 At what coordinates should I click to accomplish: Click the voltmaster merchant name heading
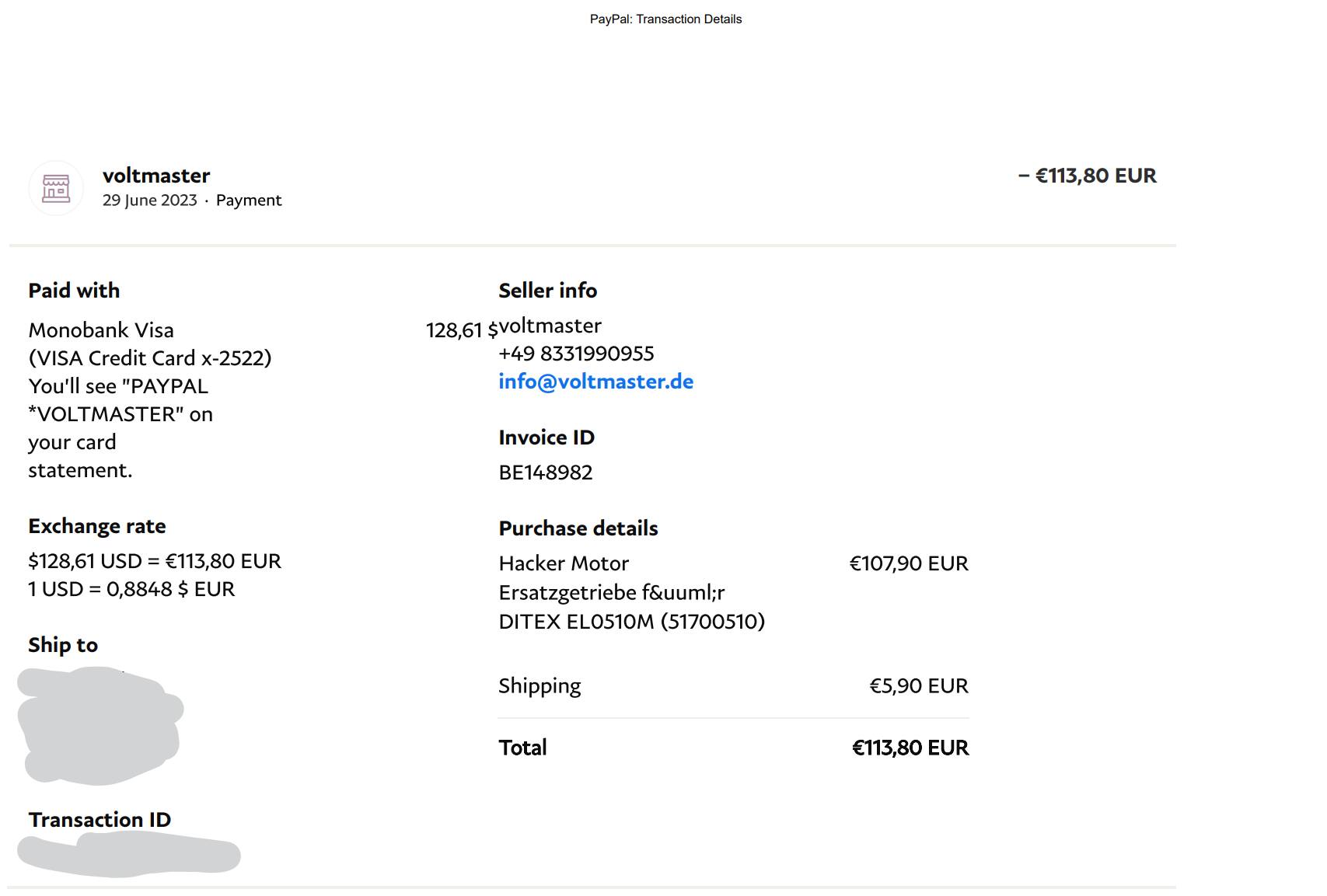156,176
